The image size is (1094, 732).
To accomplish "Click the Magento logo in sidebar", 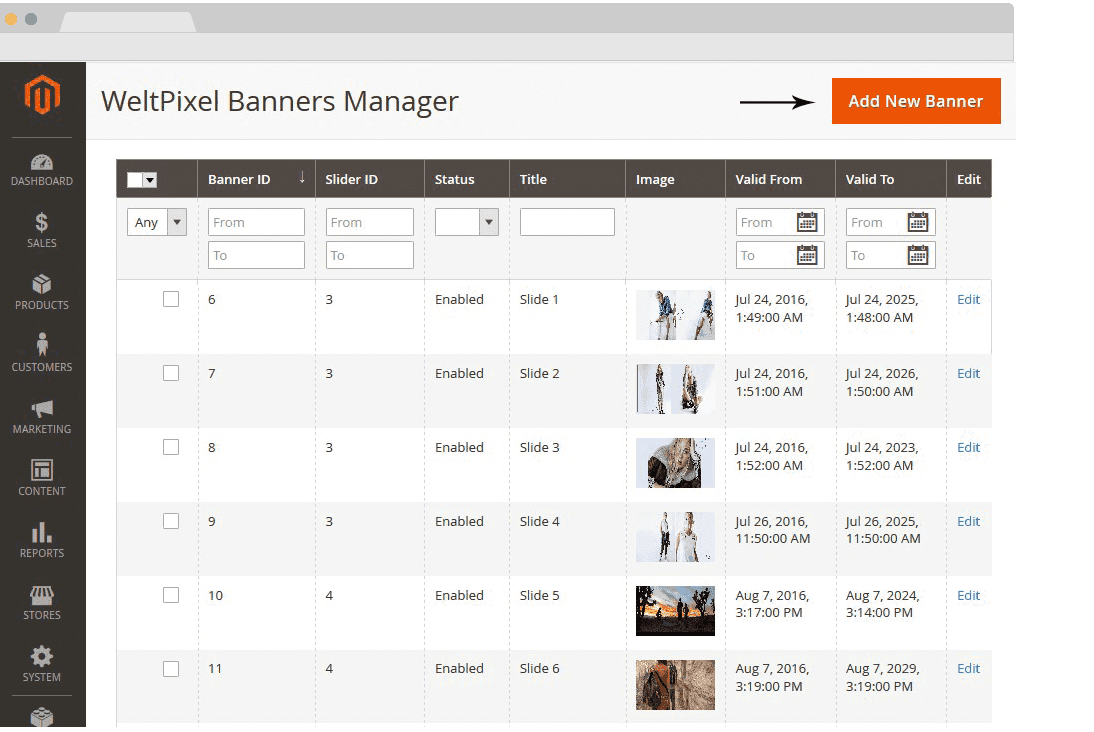I will click(42, 95).
